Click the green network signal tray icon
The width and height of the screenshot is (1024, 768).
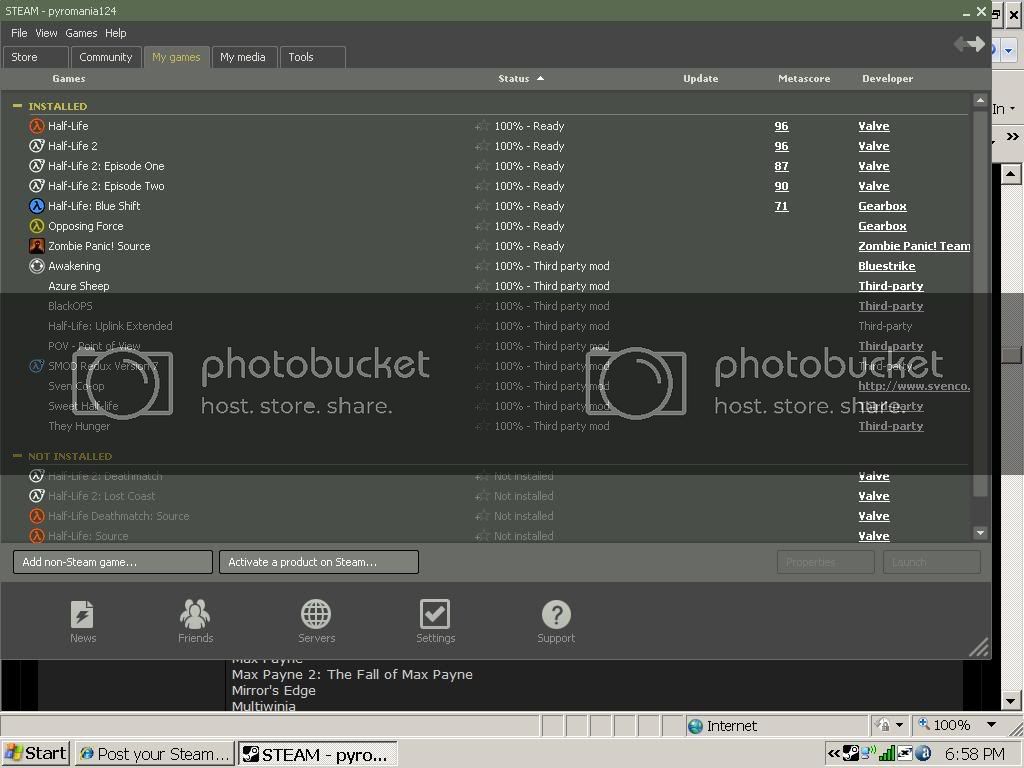(887, 754)
